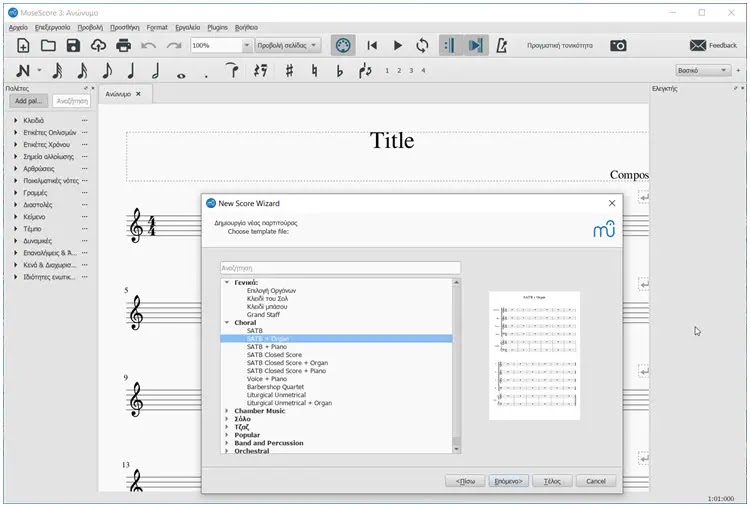
Task: Expand the Τέμπο palette
Action: [16, 229]
